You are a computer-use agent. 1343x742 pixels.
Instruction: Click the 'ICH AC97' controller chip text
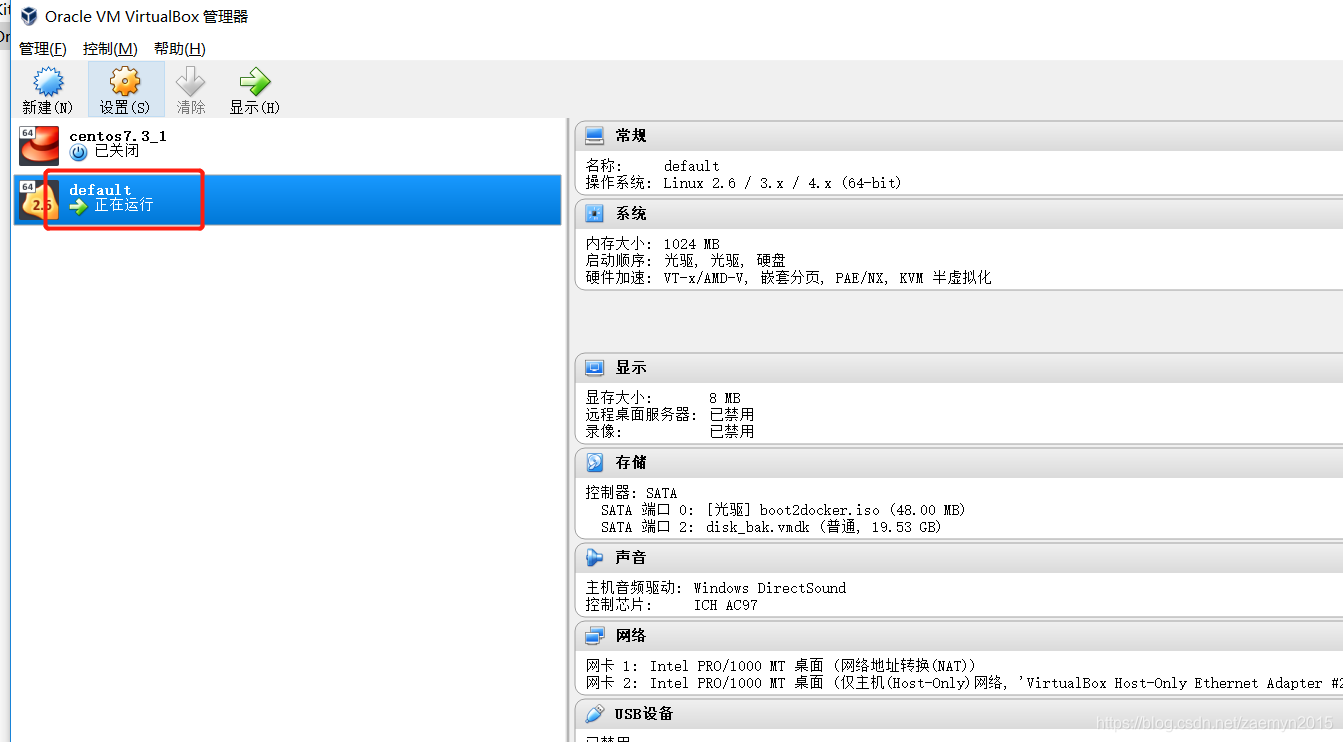725,605
